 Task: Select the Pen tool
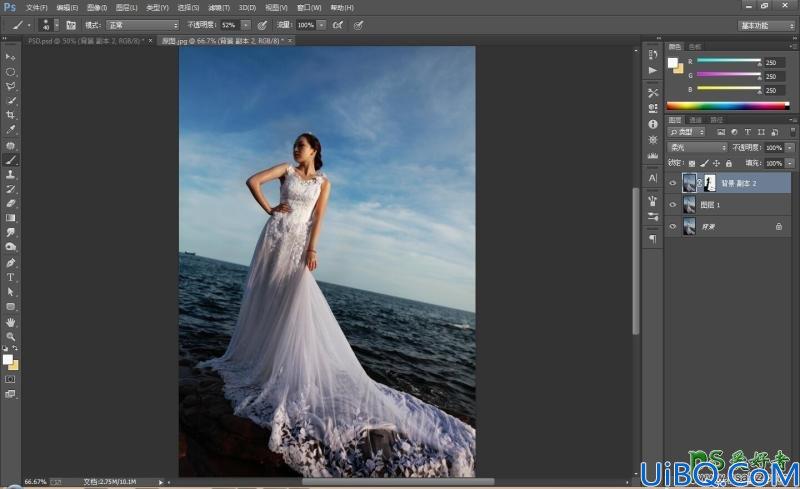point(10,263)
